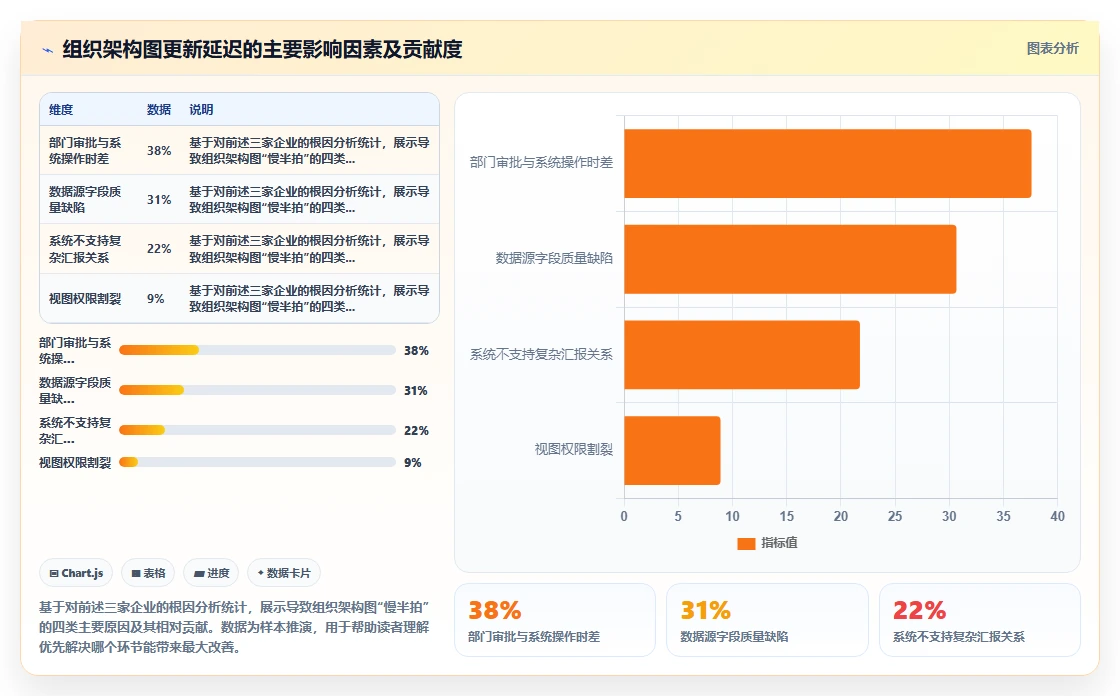Click y-axis label 视图权限割裂
This screenshot has width=1120, height=696.
click(574, 449)
